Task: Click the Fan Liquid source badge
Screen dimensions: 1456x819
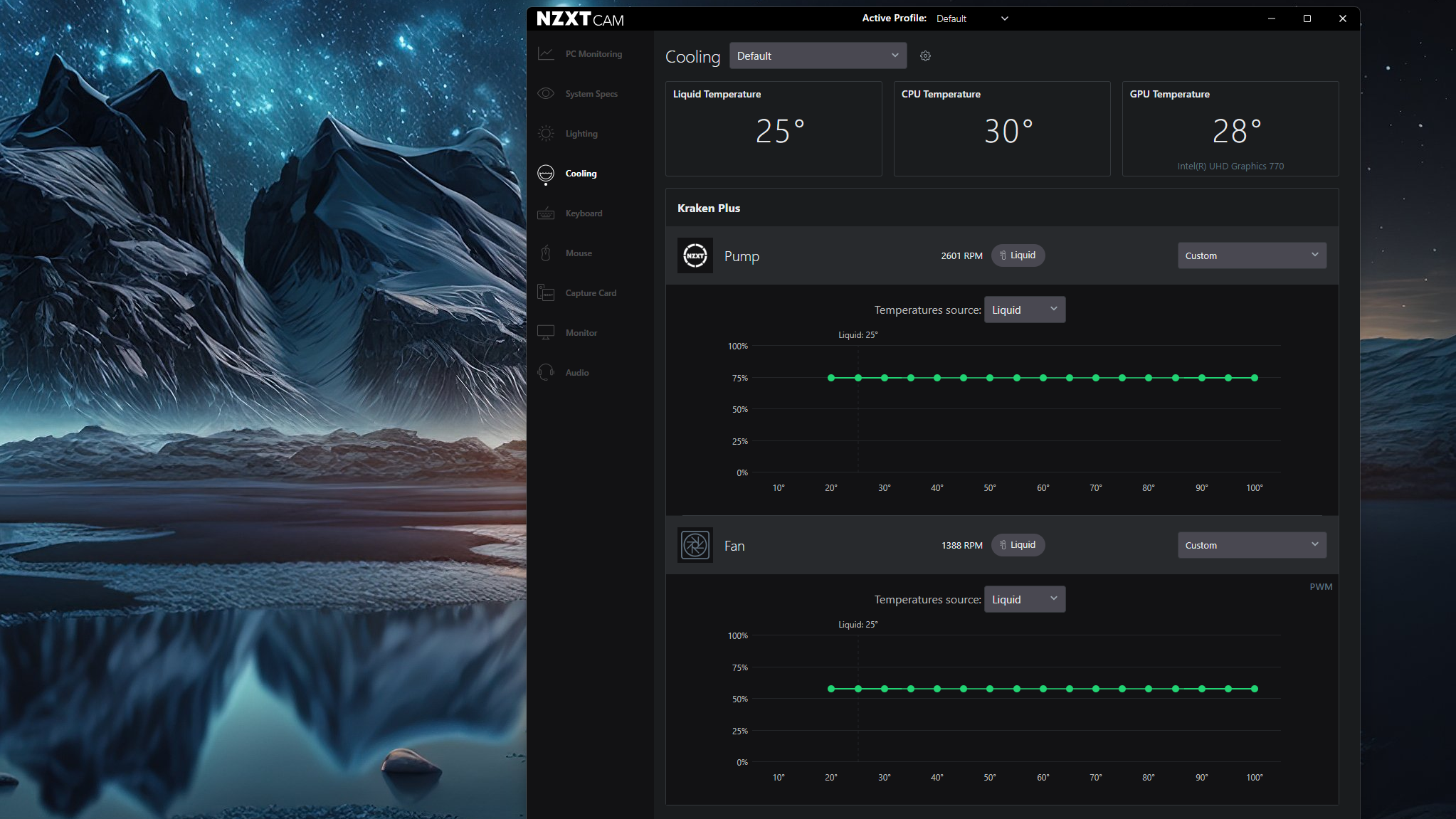Action: 1018,545
